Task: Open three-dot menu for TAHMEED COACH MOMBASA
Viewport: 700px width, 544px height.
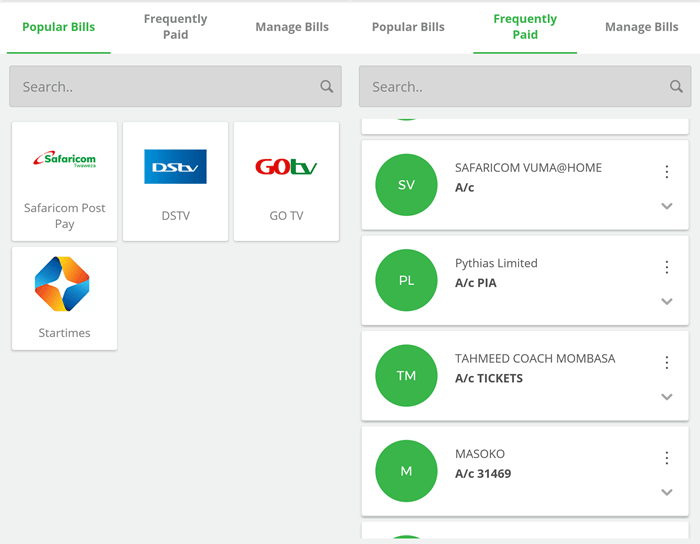Action: (x=667, y=363)
